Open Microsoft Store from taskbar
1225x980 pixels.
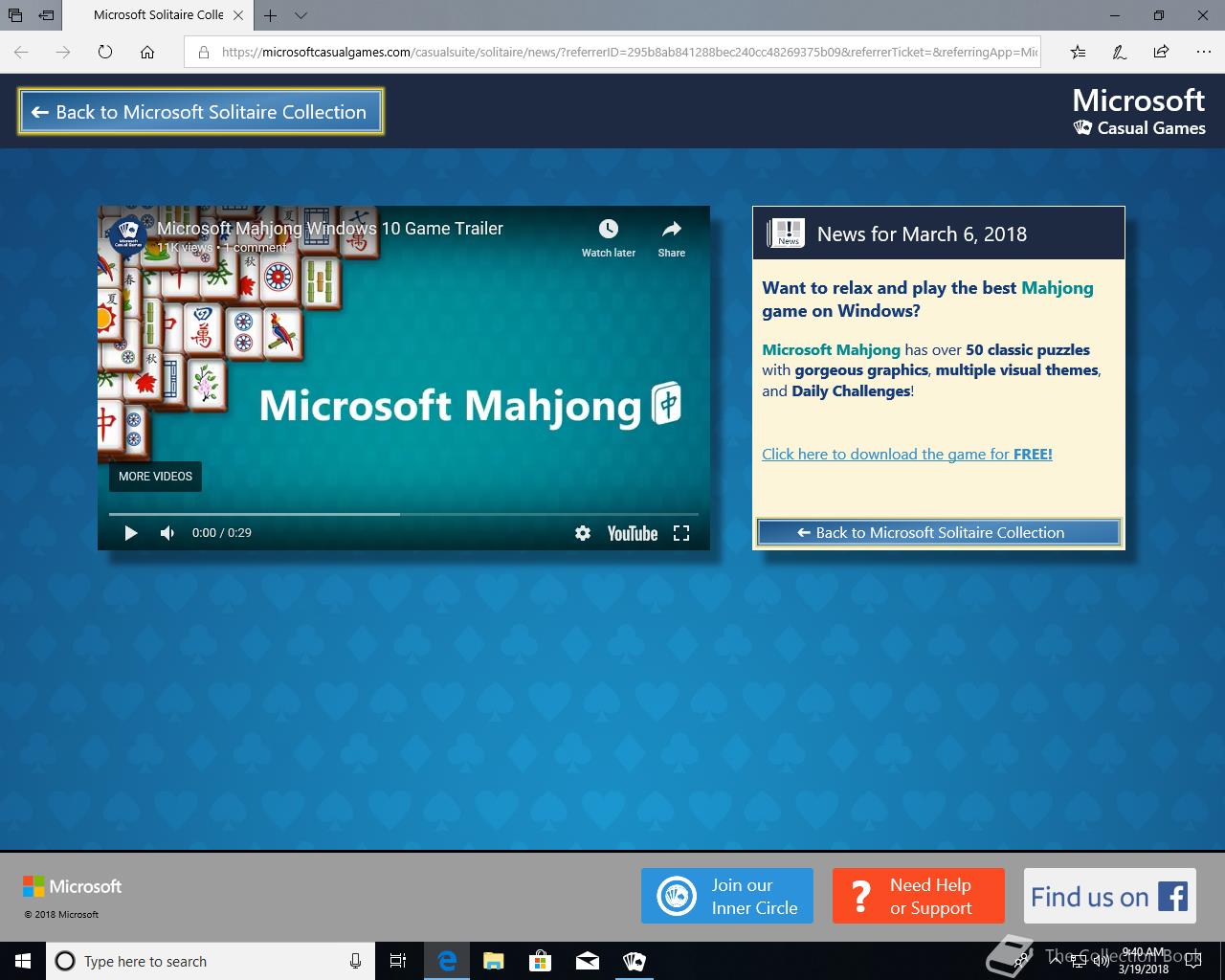pyautogui.click(x=541, y=961)
